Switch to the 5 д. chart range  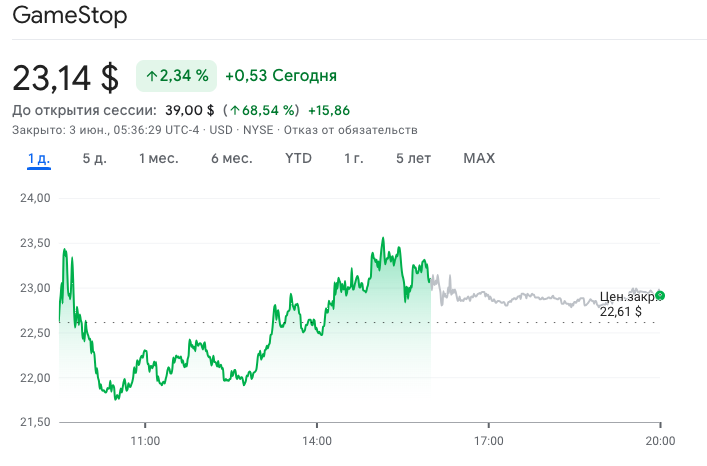click(x=94, y=158)
